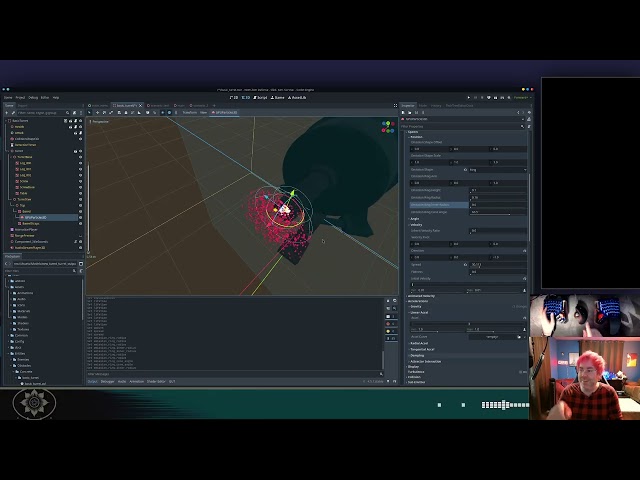Adjust the Spread value slider

tap(498, 264)
